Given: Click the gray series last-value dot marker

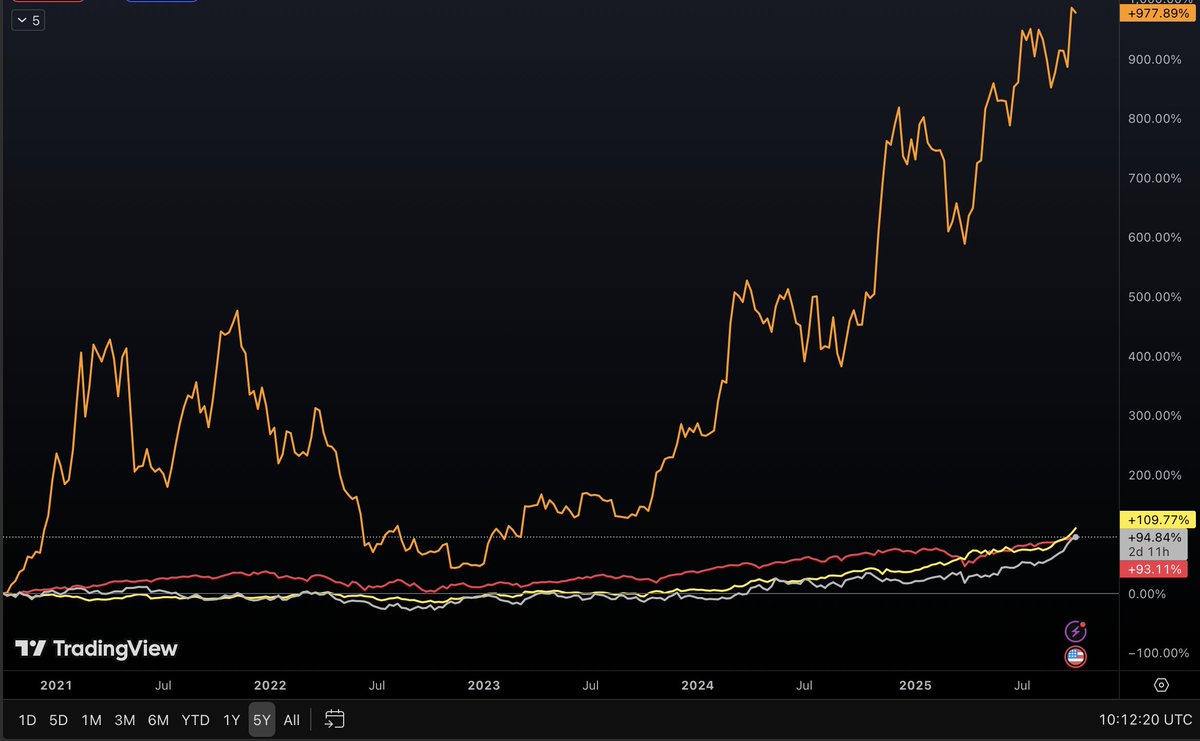Looking at the screenshot, I should pyautogui.click(x=1075, y=537).
